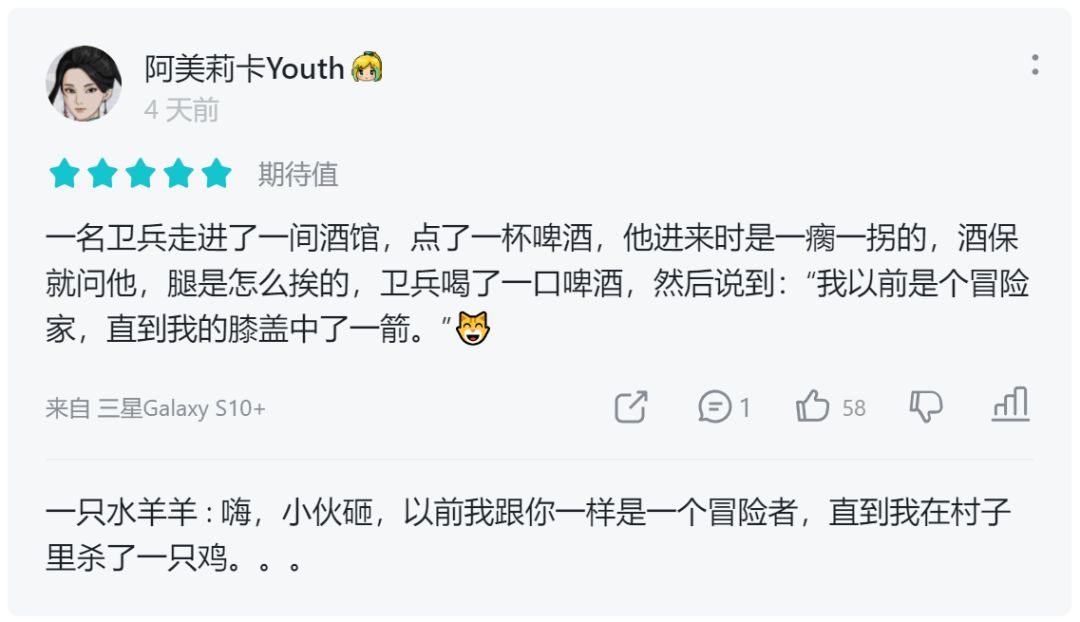
Task: Click the comment bubble icon
Action: coord(714,407)
